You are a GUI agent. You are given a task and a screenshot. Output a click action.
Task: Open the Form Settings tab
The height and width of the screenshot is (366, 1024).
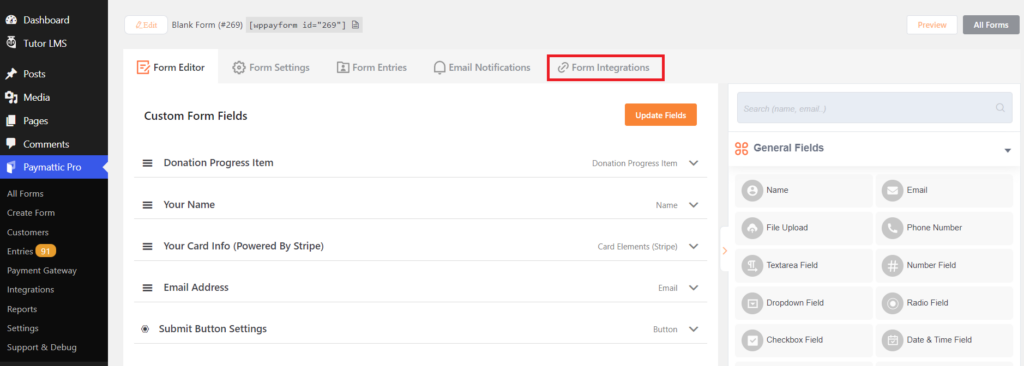[x=271, y=67]
